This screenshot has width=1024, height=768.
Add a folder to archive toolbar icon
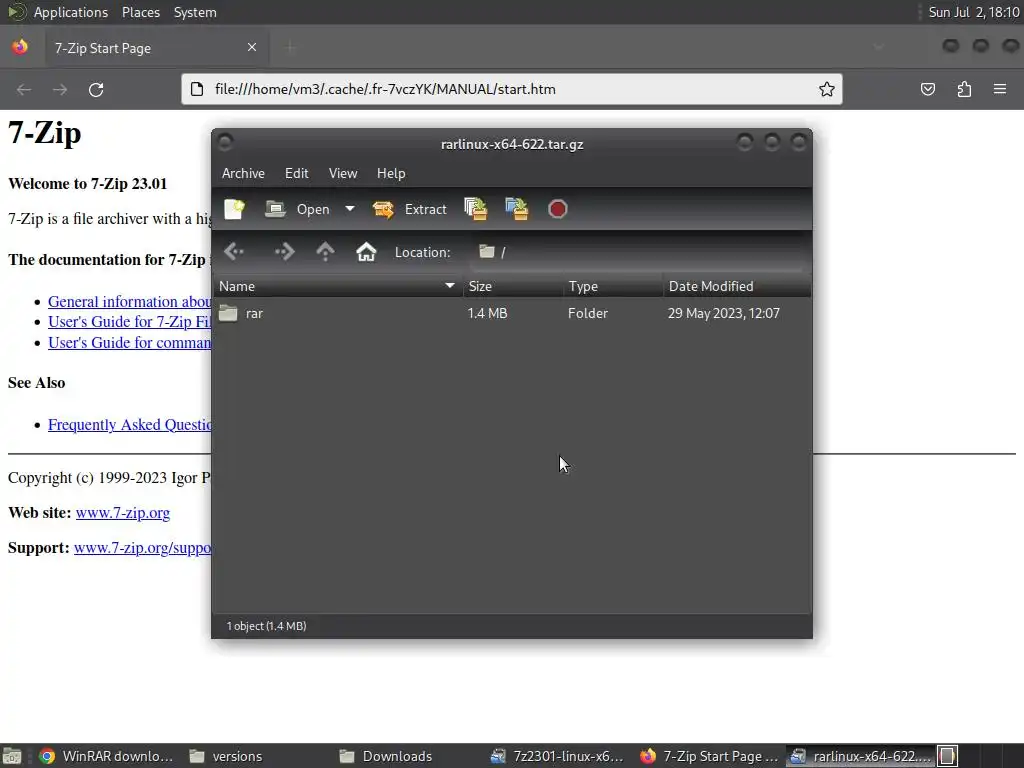tap(517, 209)
